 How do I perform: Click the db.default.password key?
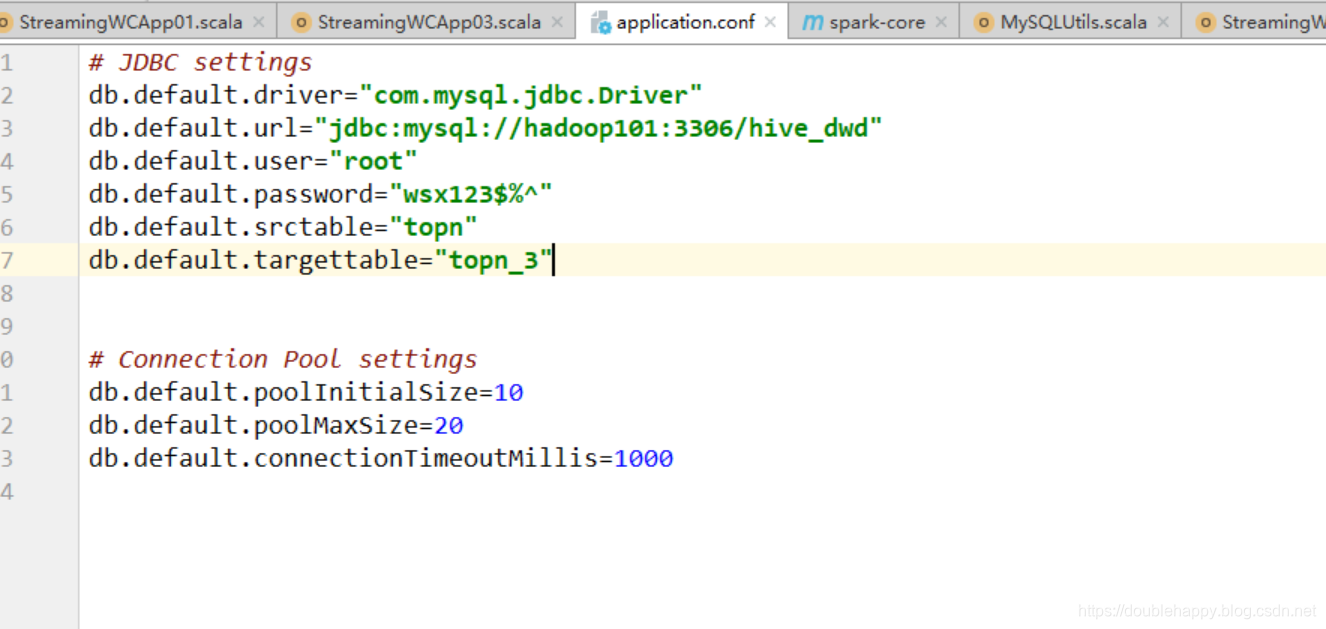(x=230, y=195)
